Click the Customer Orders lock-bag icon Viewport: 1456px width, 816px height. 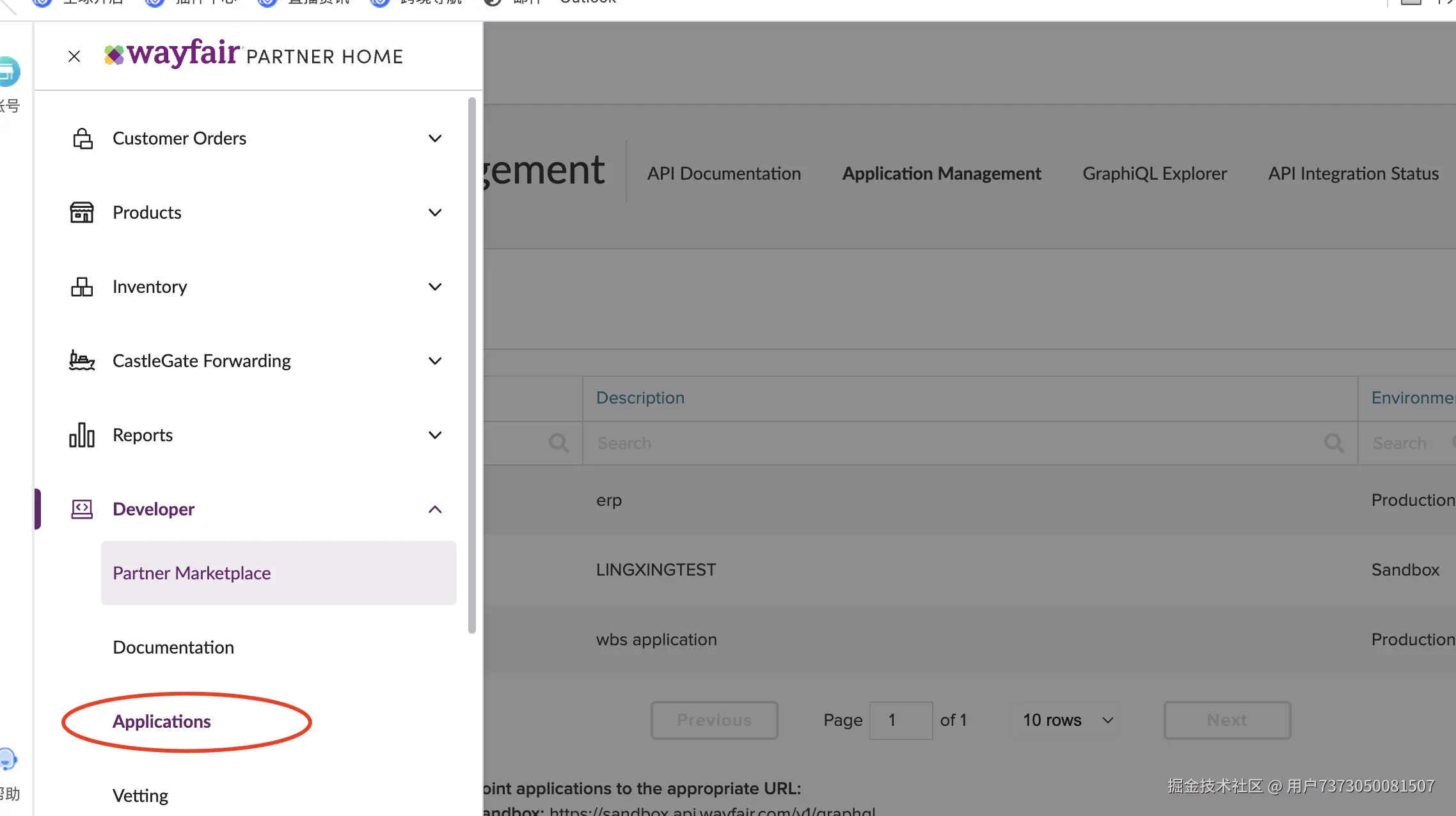82,138
